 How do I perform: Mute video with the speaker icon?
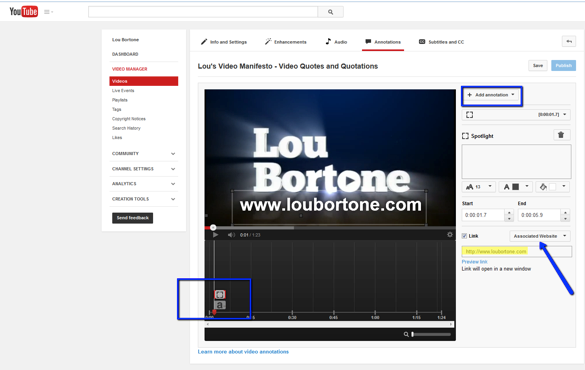tap(231, 235)
